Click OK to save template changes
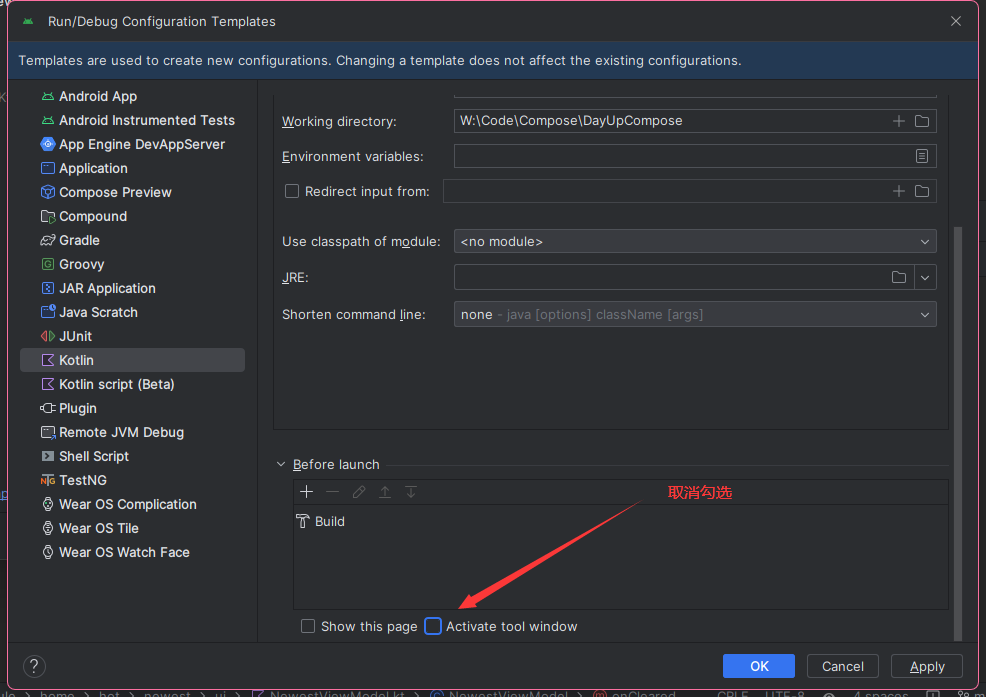Image resolution: width=986 pixels, height=697 pixels. tap(758, 666)
